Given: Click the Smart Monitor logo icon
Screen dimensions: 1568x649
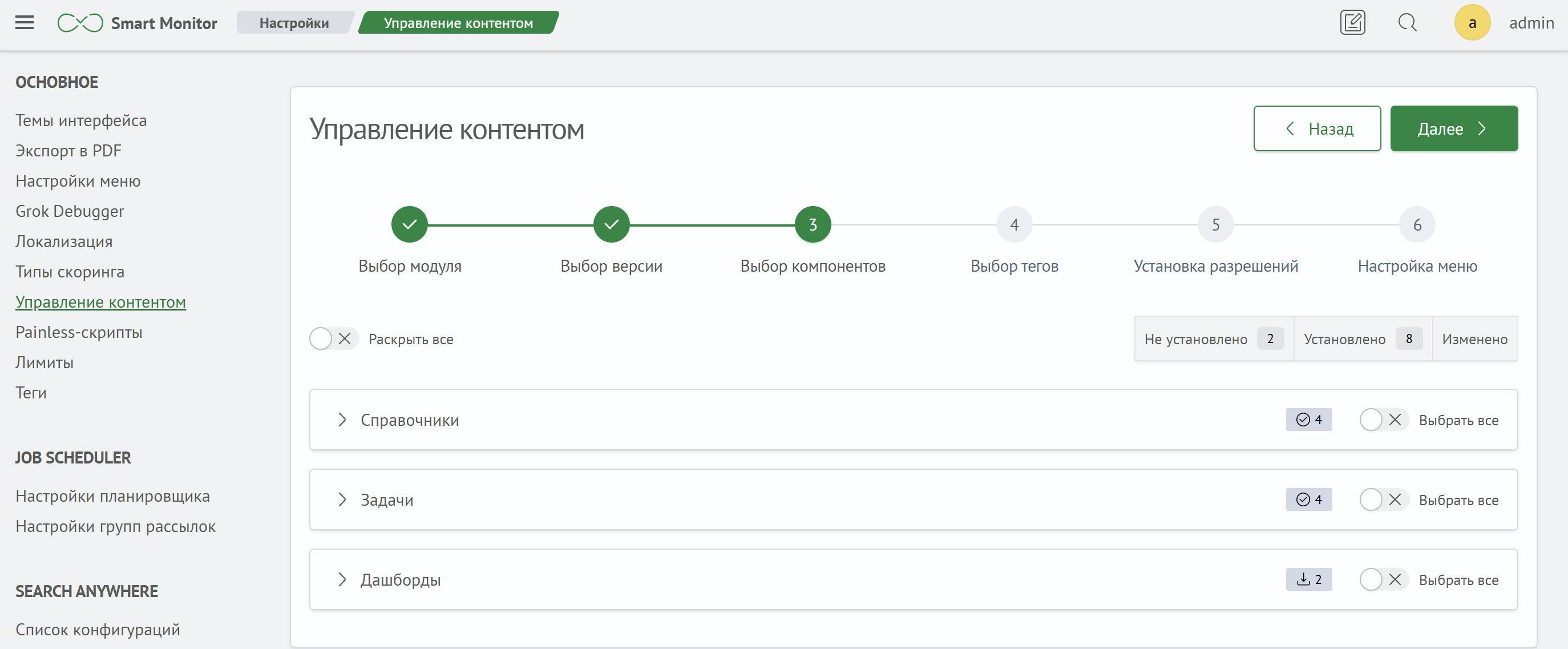Looking at the screenshot, I should pyautogui.click(x=80, y=22).
